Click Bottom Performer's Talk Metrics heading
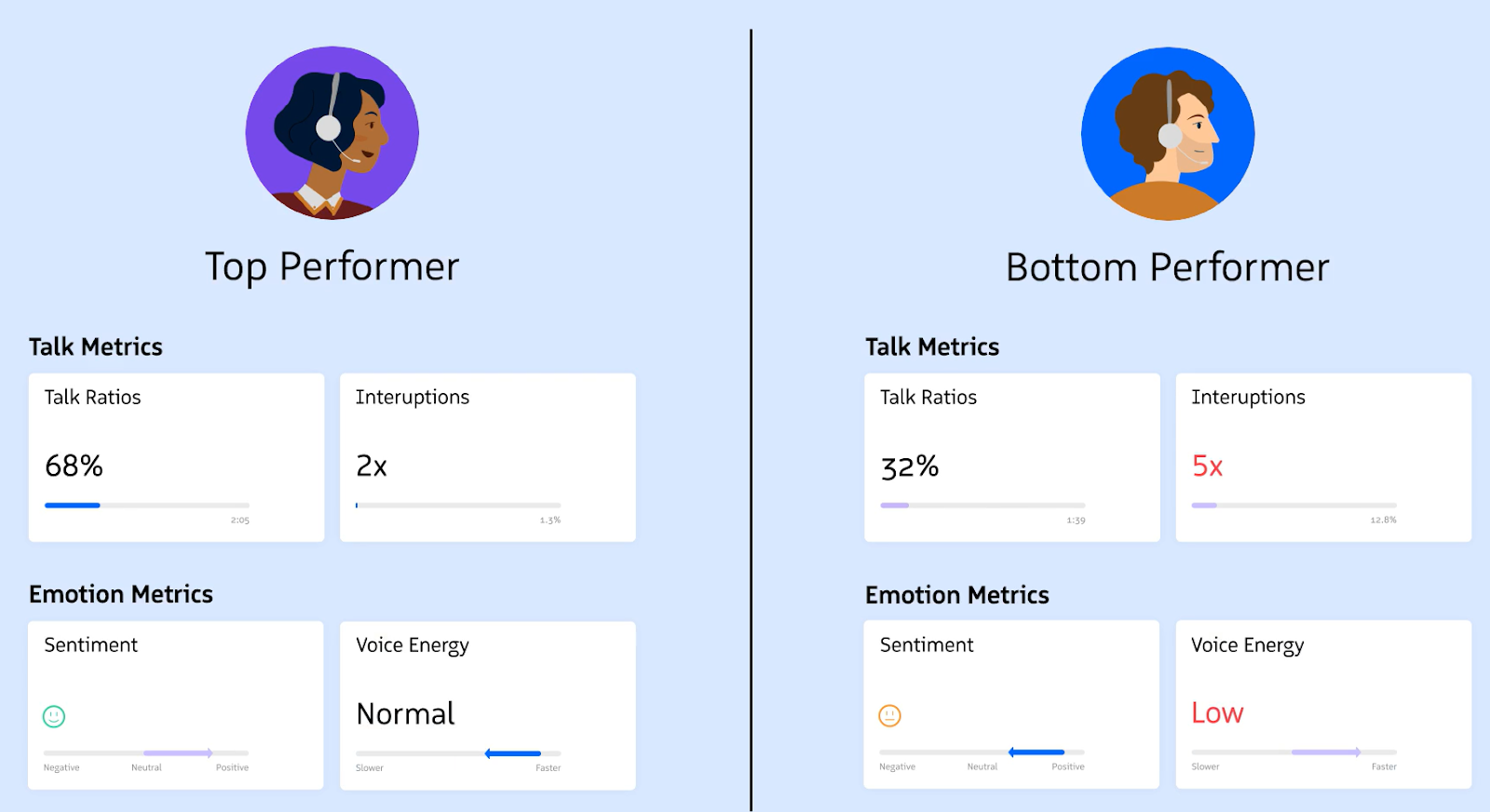1490x812 pixels. 932,347
